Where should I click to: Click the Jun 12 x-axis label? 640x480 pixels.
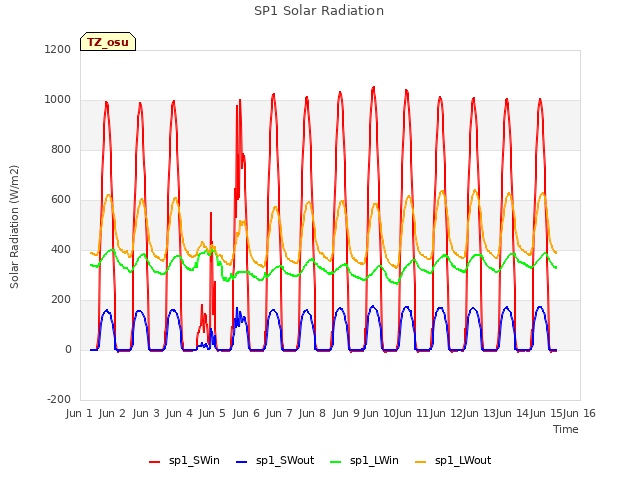click(446, 413)
